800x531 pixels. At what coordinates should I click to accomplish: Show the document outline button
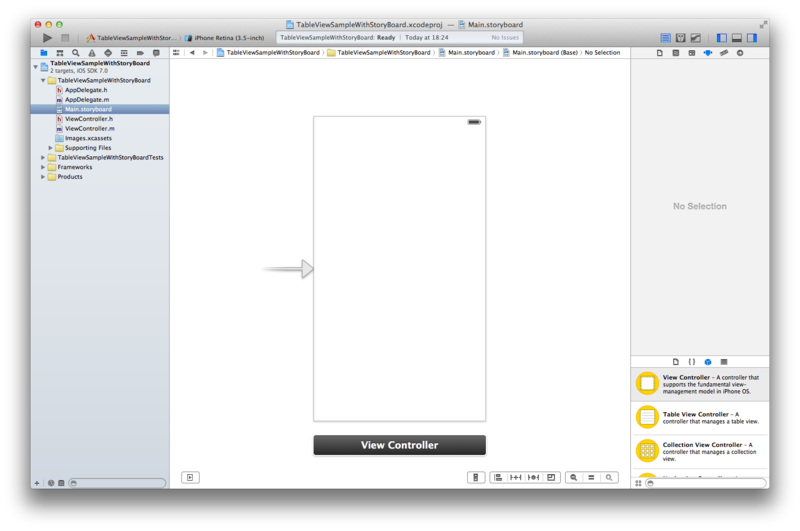click(x=190, y=477)
